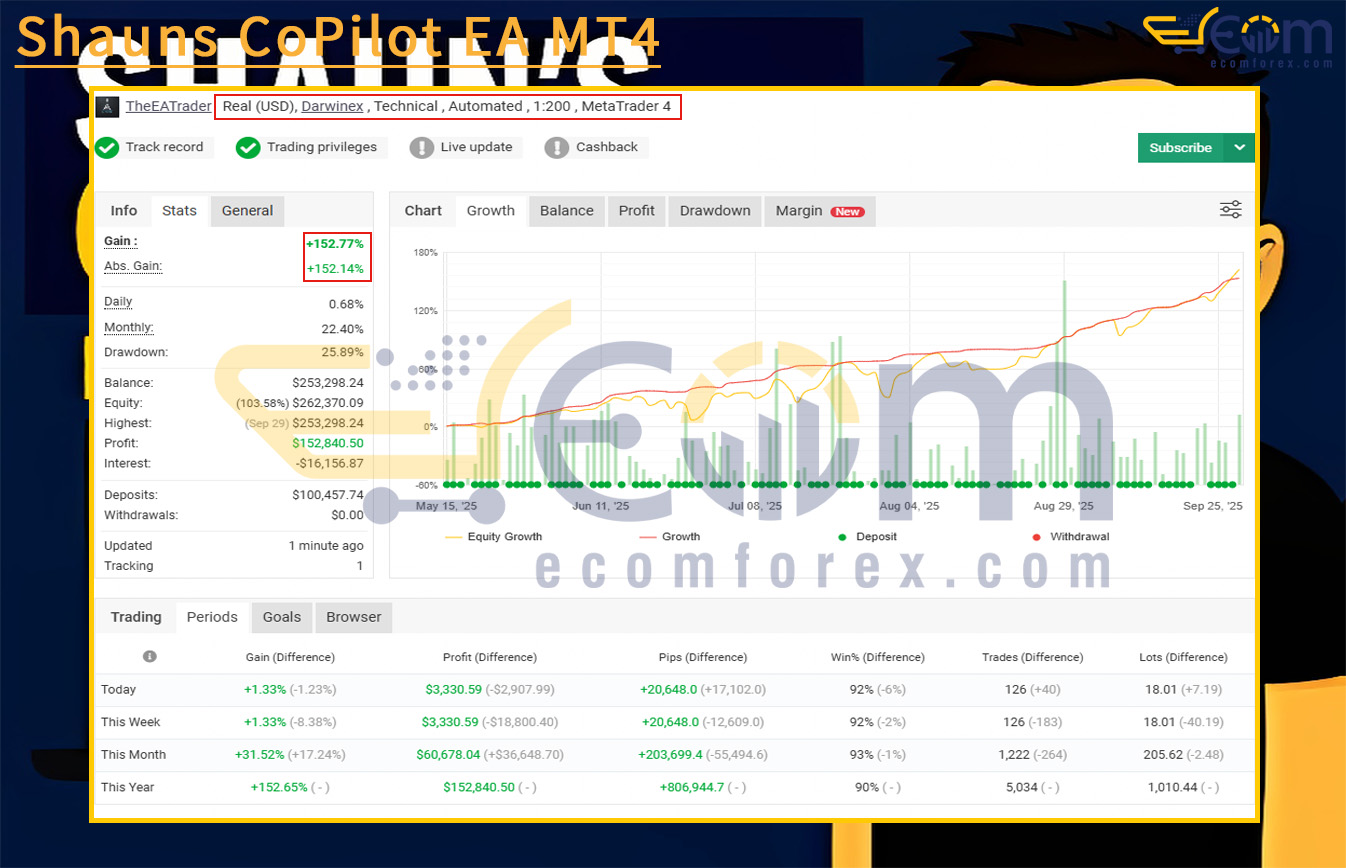Image resolution: width=1346 pixels, height=868 pixels.
Task: Click the Win% (Difference) column header
Action: click(878, 657)
